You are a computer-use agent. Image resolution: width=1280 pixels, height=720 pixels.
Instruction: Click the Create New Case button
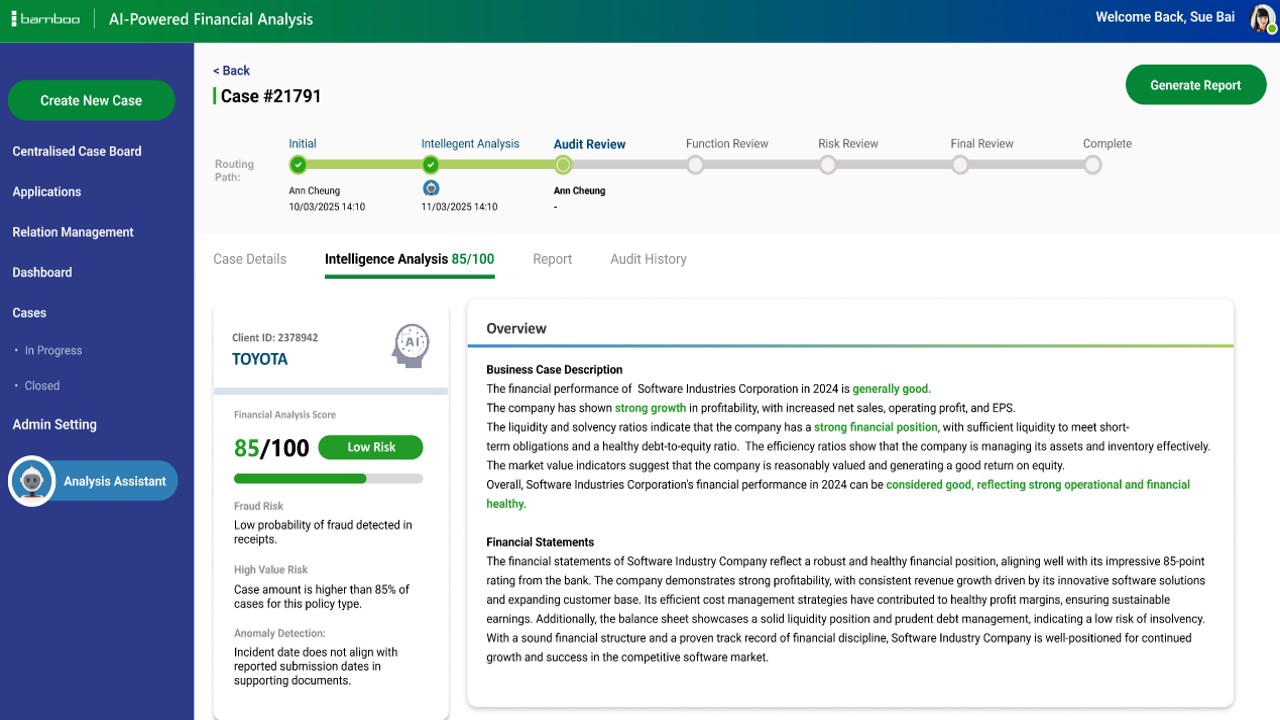click(91, 100)
